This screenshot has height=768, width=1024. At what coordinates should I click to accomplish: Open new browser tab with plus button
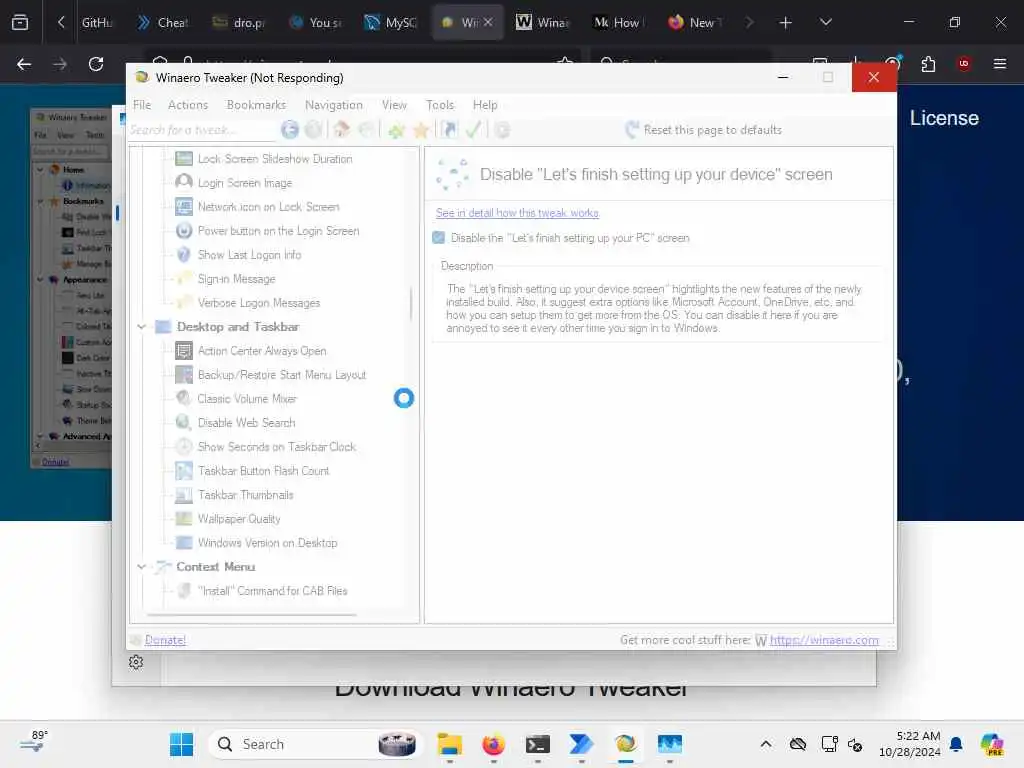[x=786, y=23]
